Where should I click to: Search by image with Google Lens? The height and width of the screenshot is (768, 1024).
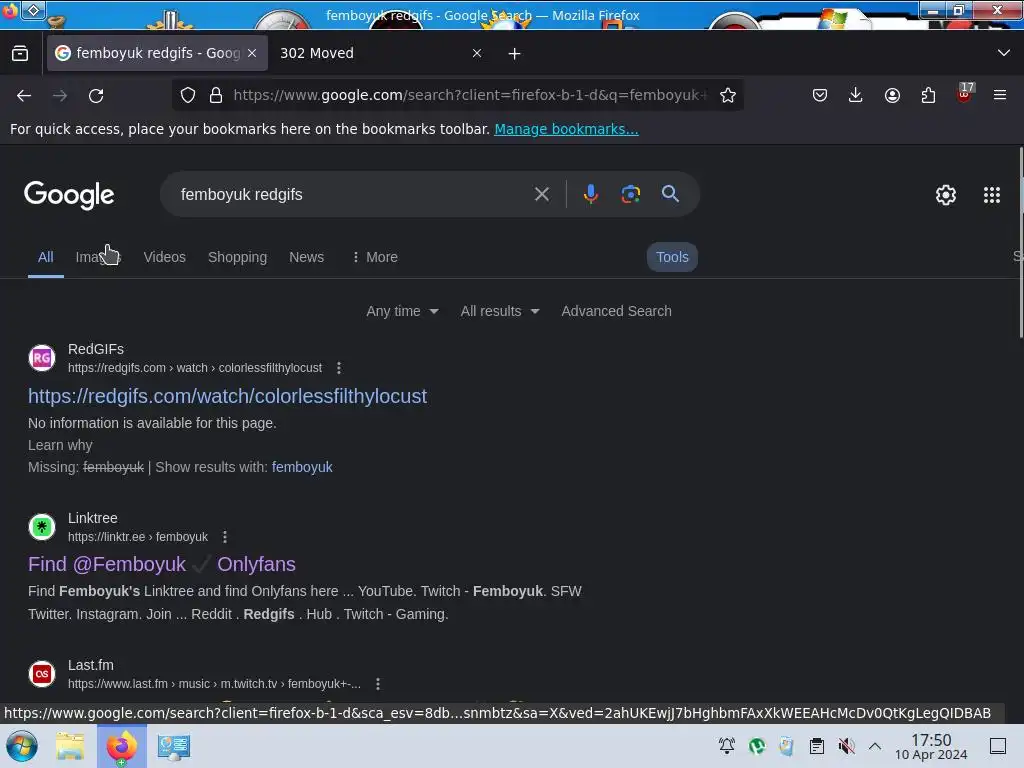tap(630, 194)
